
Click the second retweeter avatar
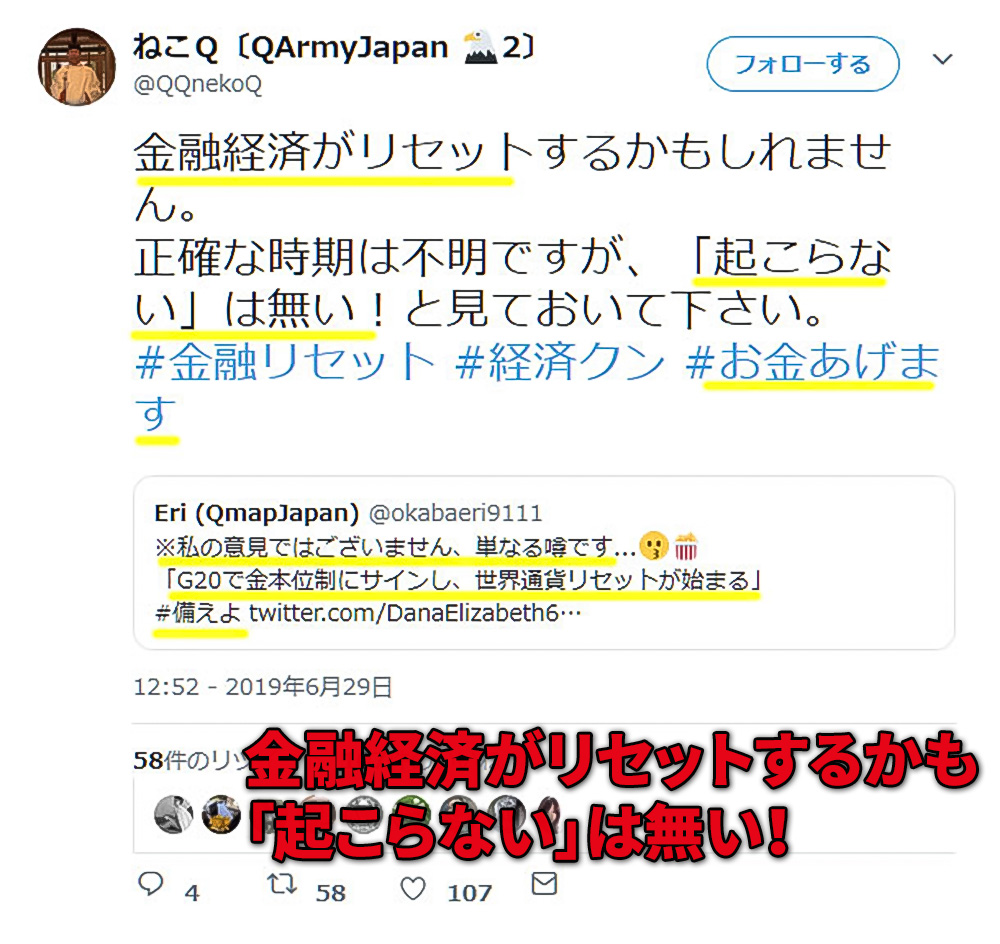click(221, 815)
